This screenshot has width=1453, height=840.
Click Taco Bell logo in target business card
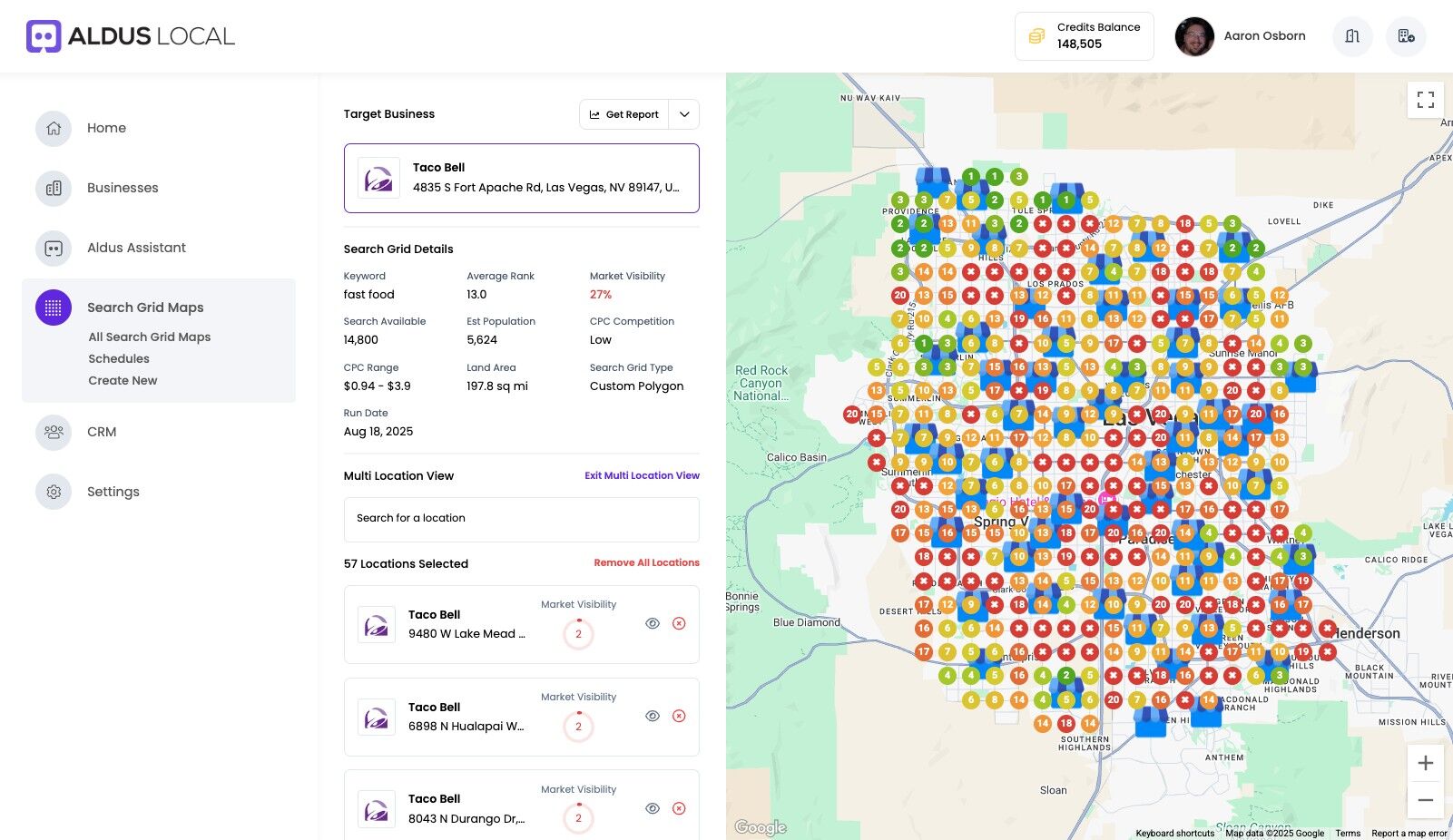(378, 178)
